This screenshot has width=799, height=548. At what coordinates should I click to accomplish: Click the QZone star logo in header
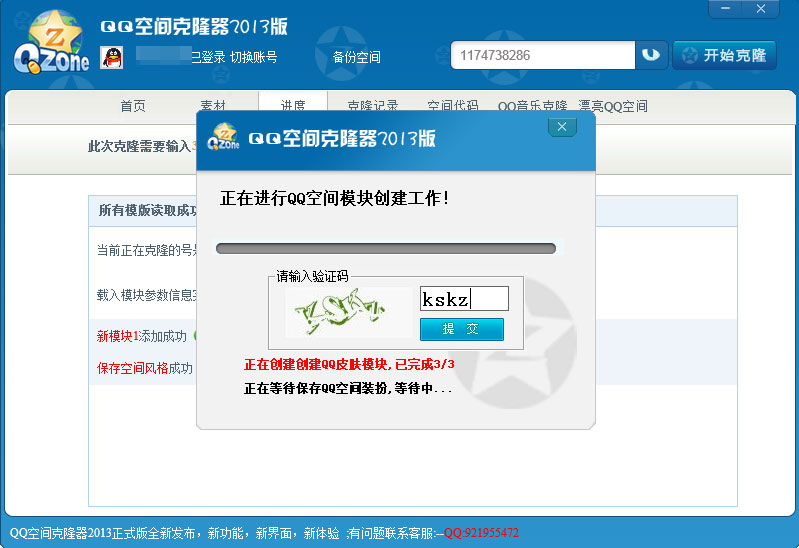point(51,42)
